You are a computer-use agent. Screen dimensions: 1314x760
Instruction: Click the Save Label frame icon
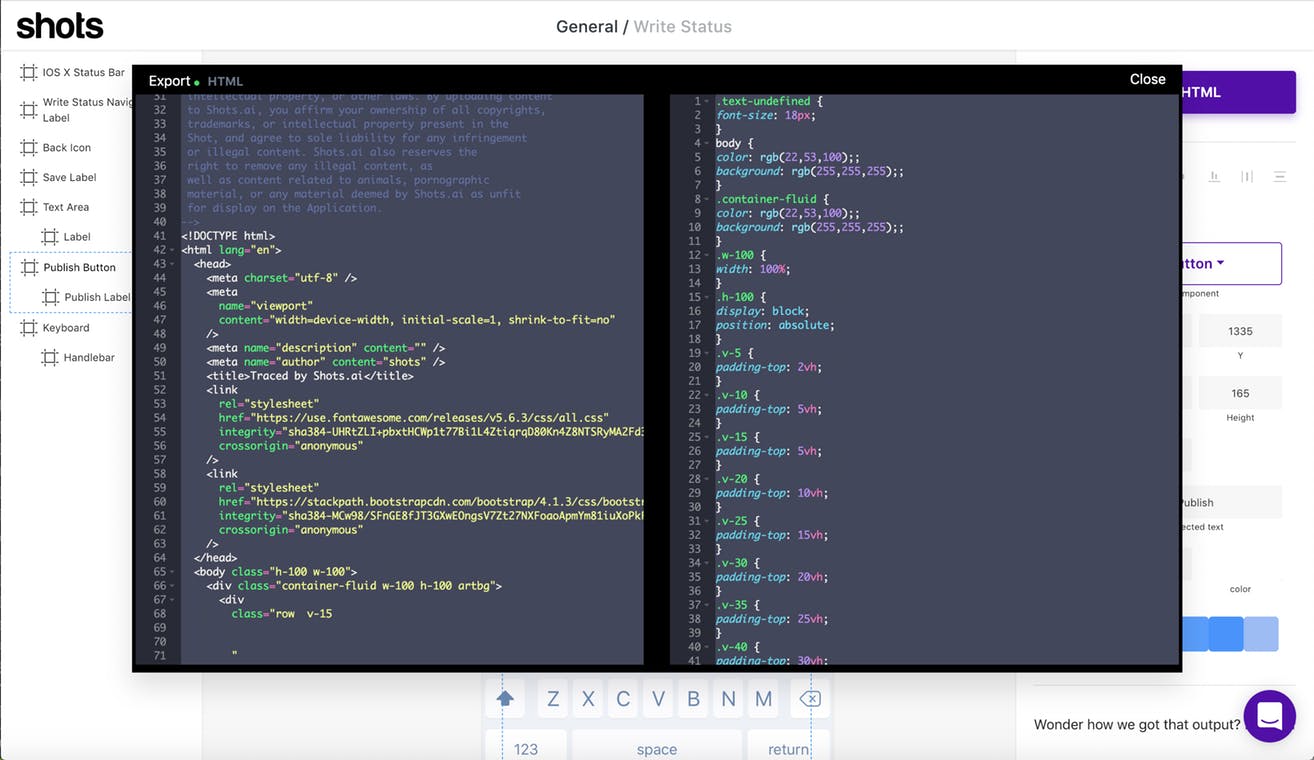pos(29,178)
